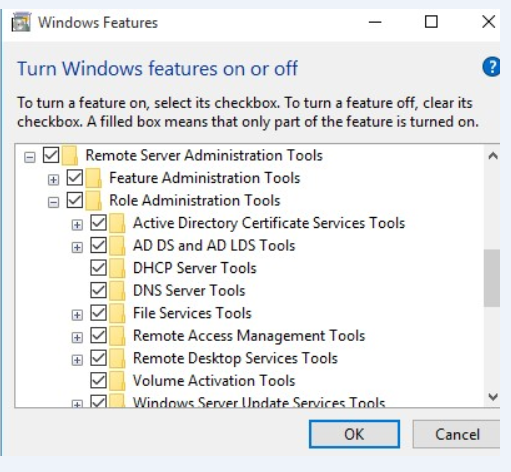Select the DHCP Server Tools label
Viewport: 511px width, 472px height.
coord(195,268)
